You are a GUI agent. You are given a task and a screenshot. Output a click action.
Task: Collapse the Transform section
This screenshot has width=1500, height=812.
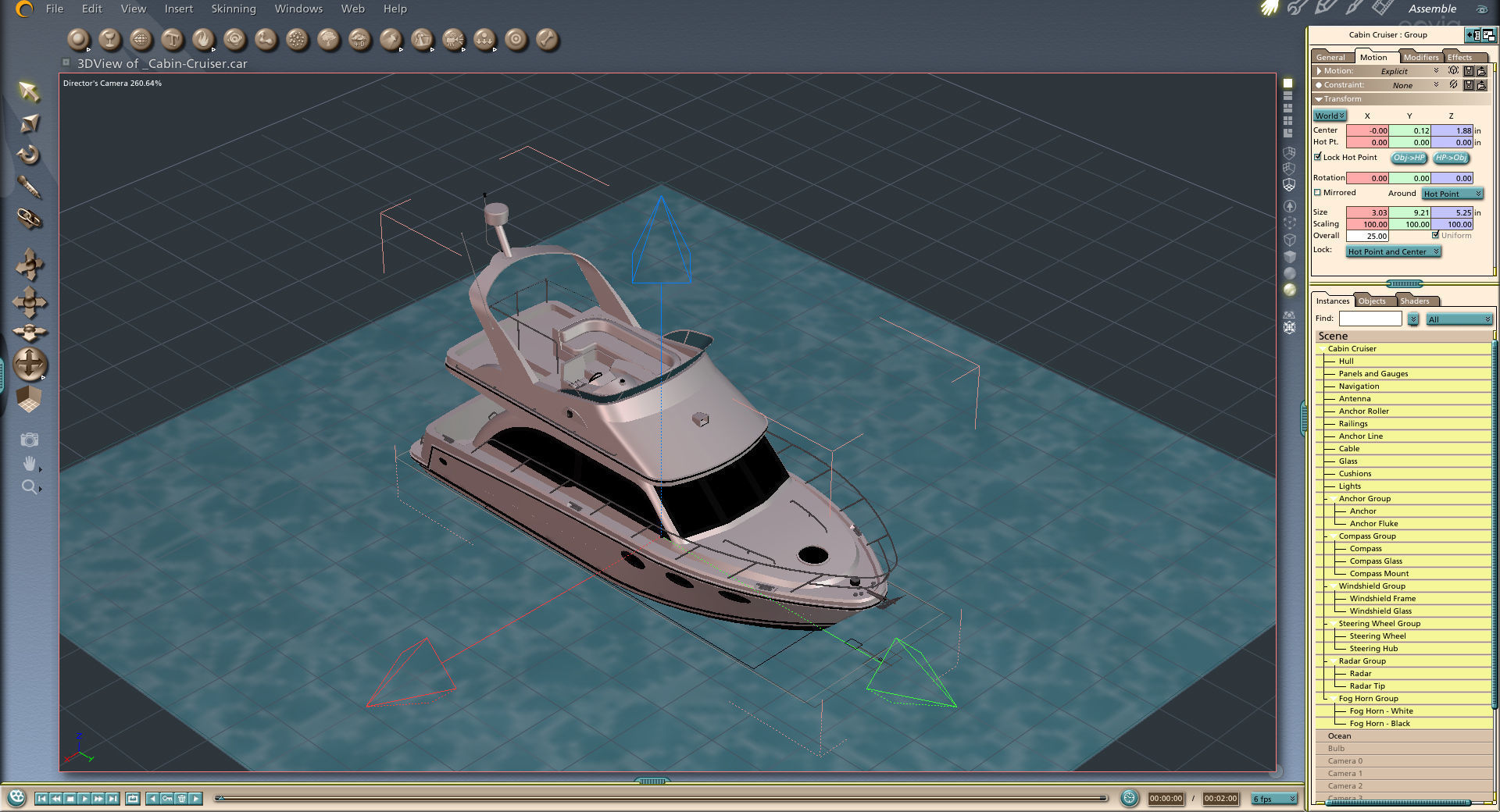(1319, 99)
